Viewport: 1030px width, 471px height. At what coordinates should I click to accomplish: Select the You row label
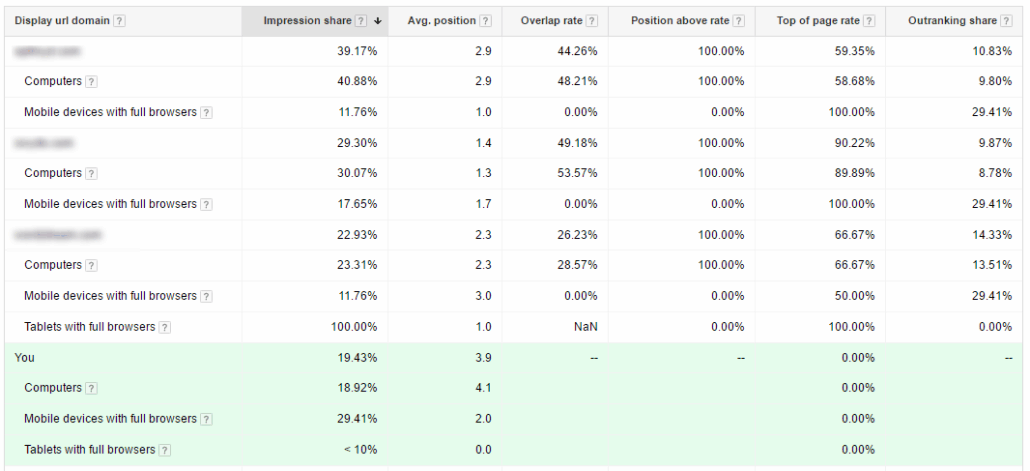(25, 357)
